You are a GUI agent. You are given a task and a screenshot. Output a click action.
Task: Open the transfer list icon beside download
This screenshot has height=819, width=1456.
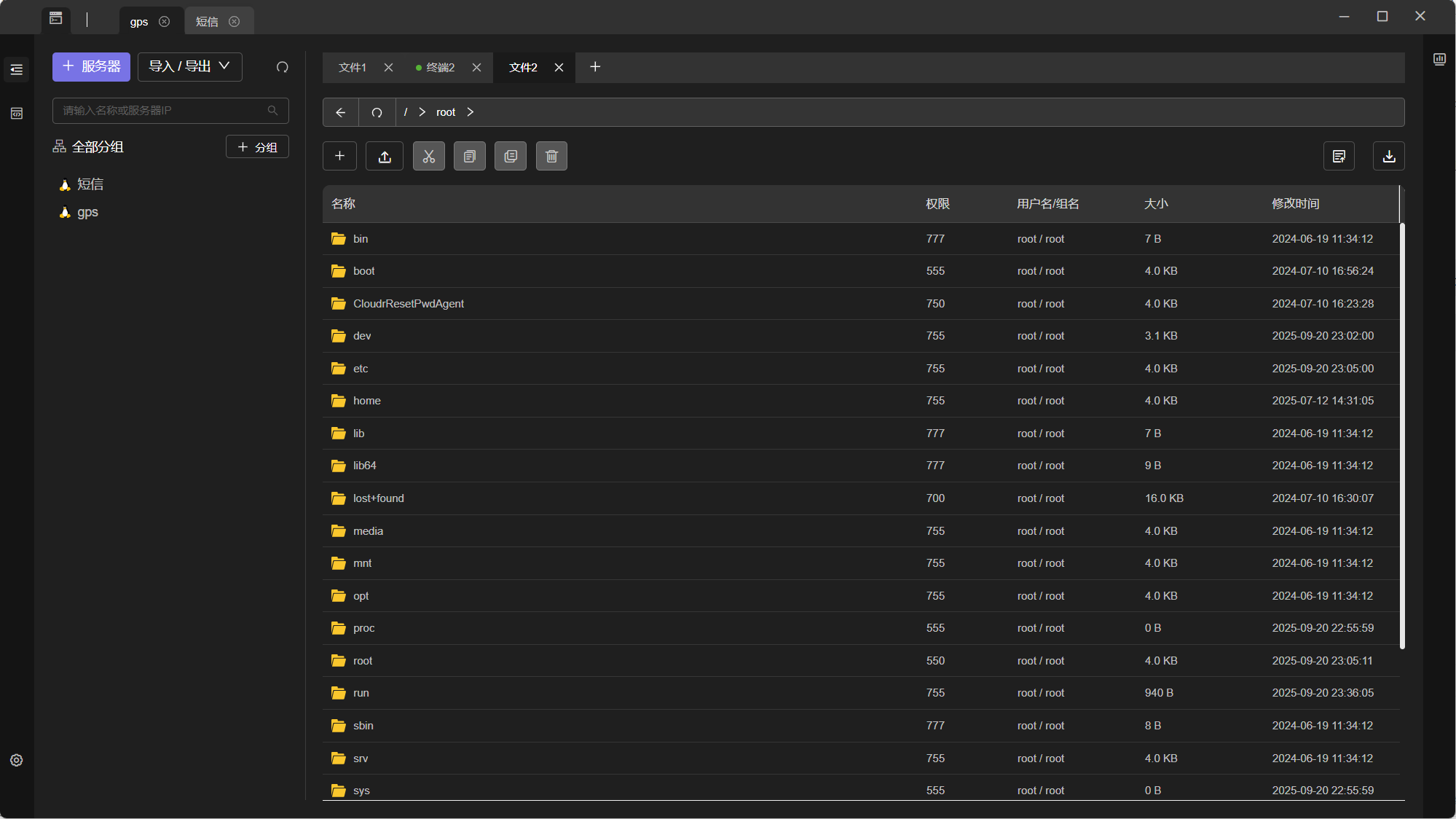tap(1338, 156)
